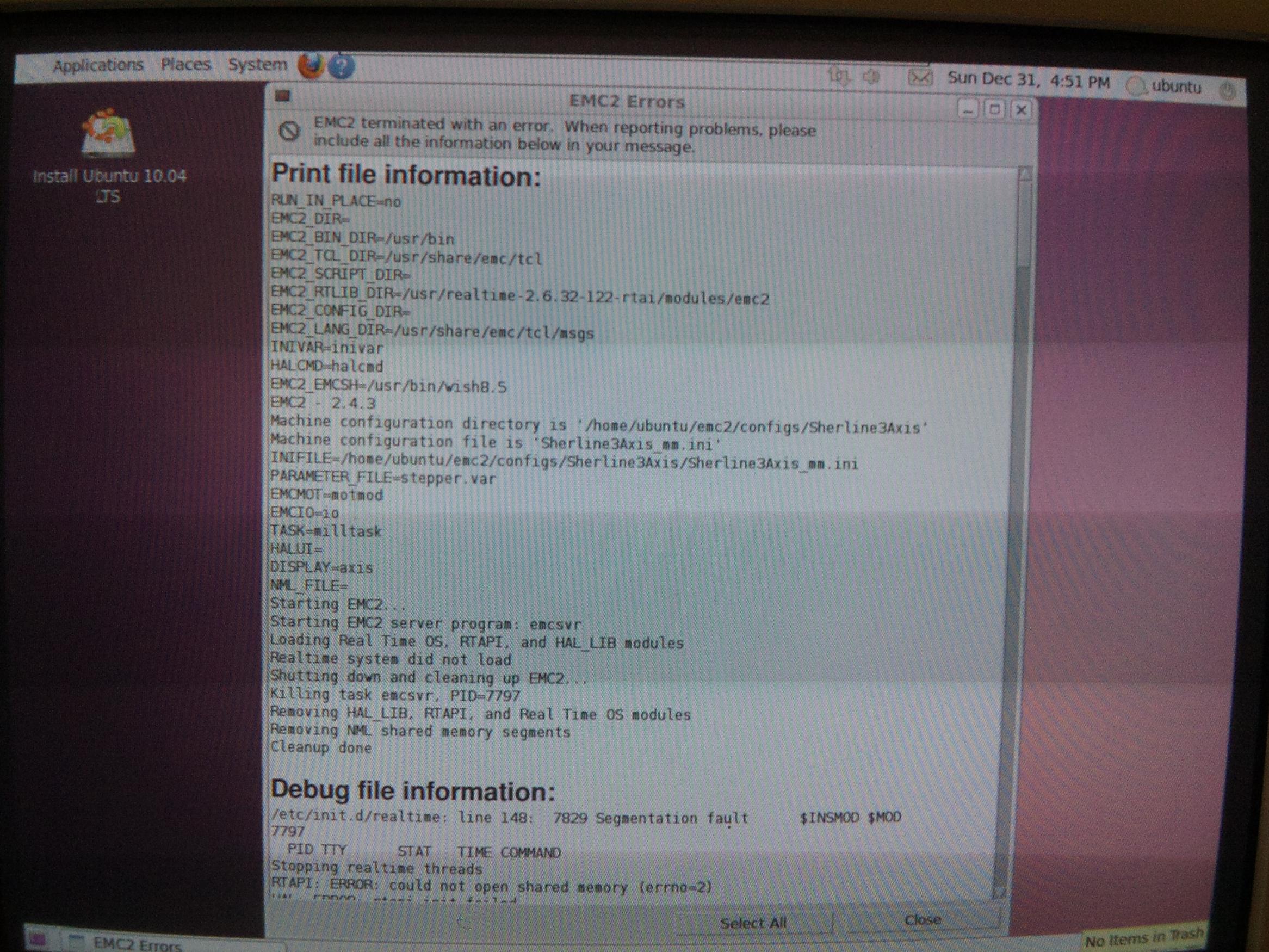Click the line 'EMCMOT=motmod'
The image size is (1269, 952).
pos(326,494)
